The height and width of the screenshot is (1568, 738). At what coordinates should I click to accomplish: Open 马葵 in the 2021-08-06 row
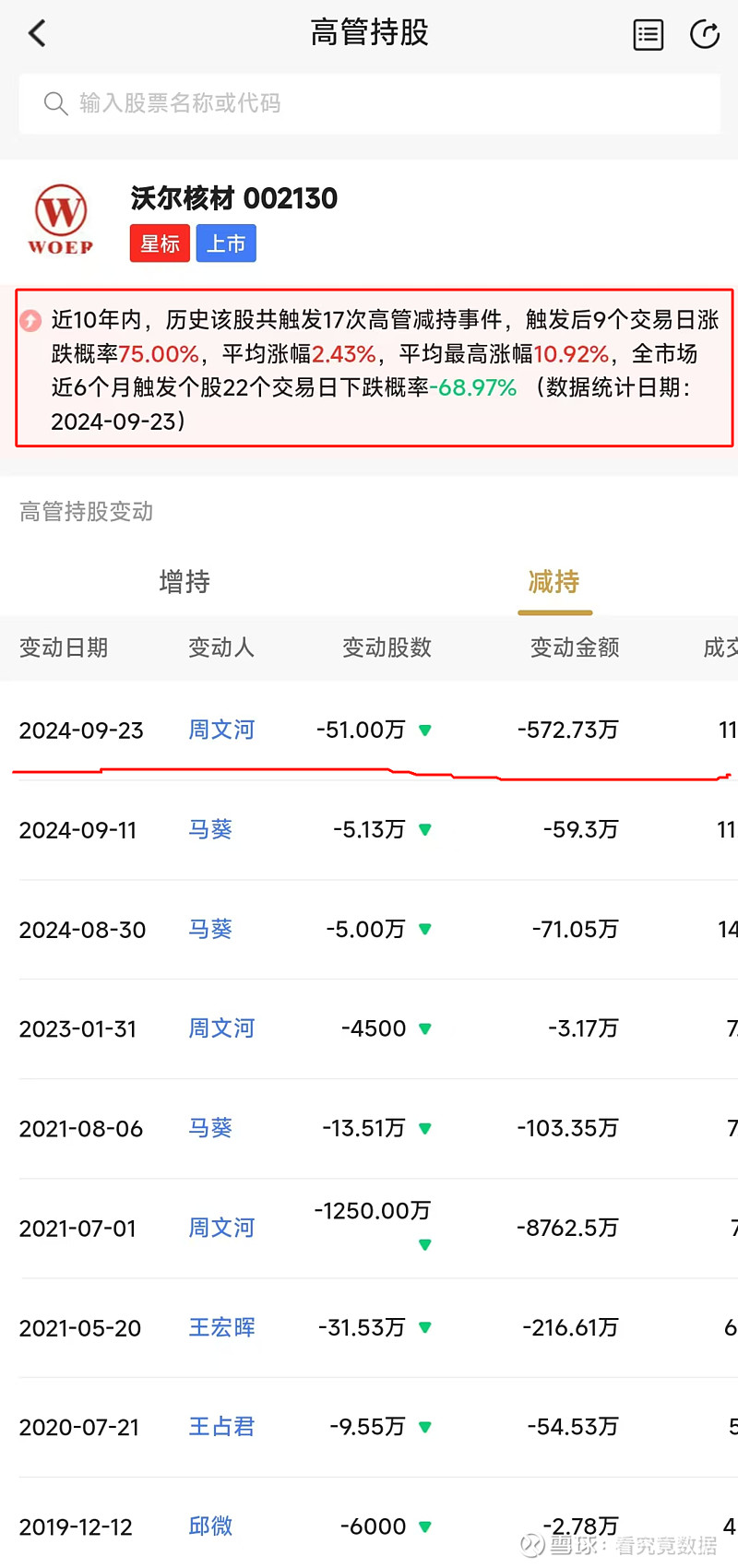coord(210,1128)
